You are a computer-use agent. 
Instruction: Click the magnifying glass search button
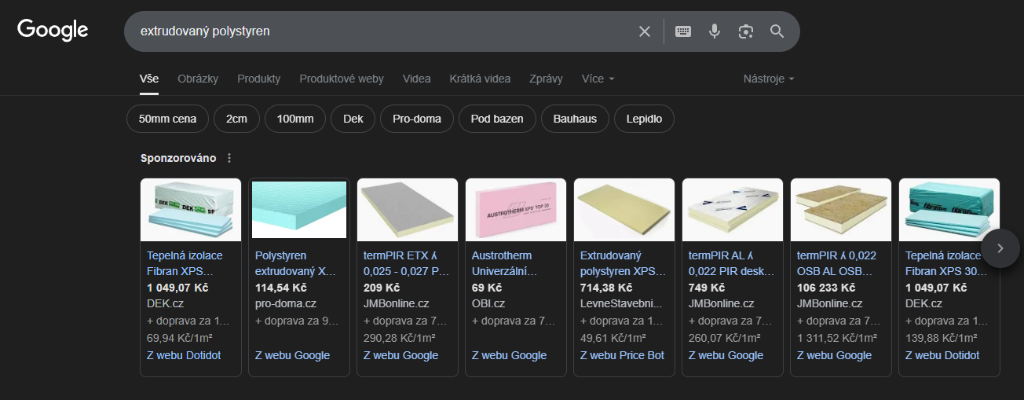(777, 31)
